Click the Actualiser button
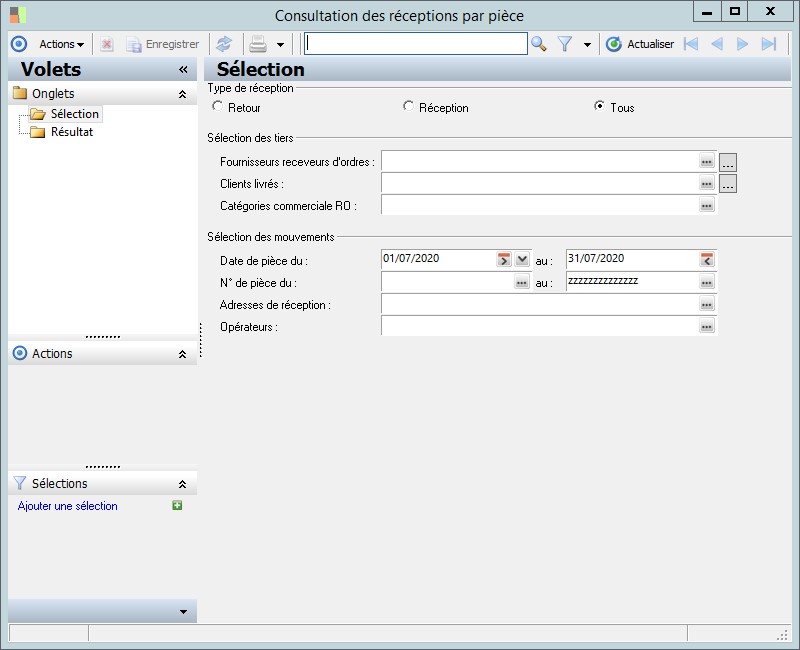Viewport: 800px width, 650px height. tap(640, 44)
